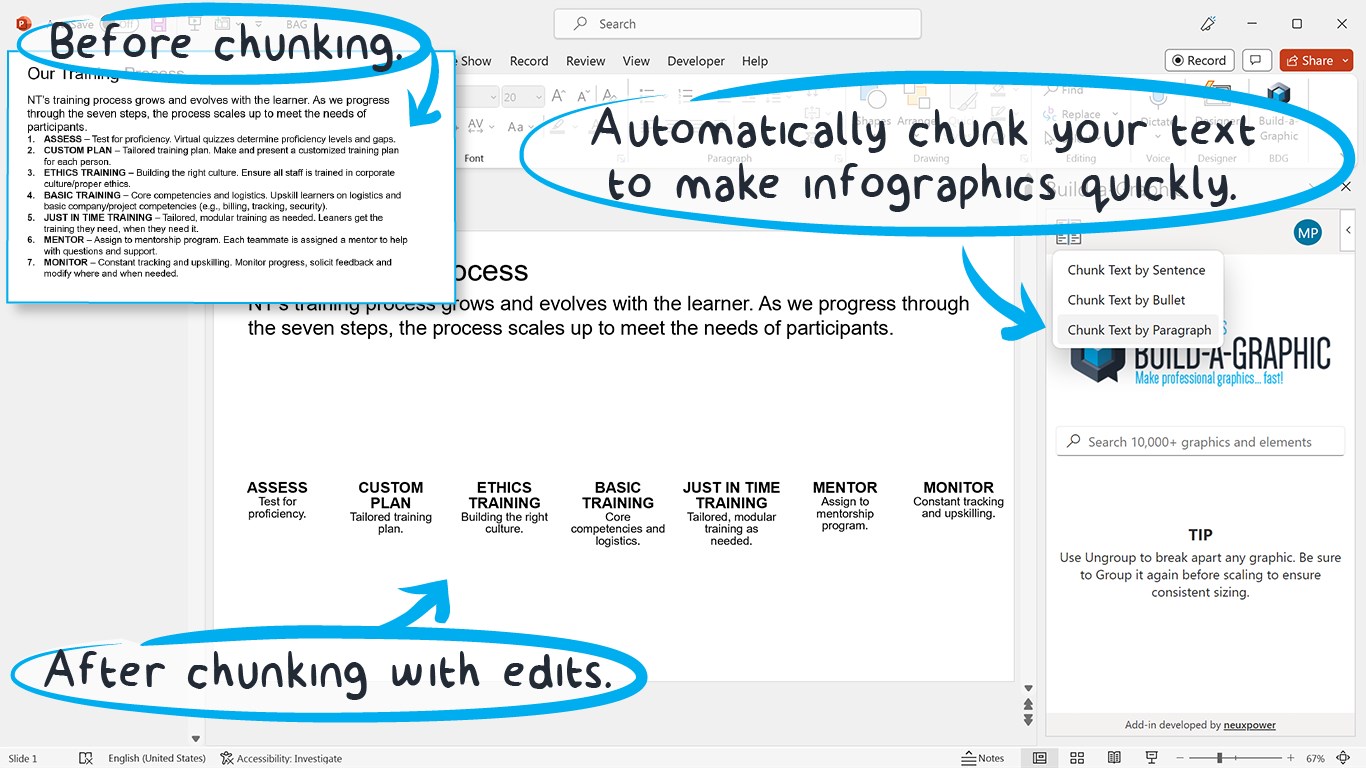The height and width of the screenshot is (768, 1366).
Task: Toggle the Notes pane from status bar
Action: (x=983, y=758)
